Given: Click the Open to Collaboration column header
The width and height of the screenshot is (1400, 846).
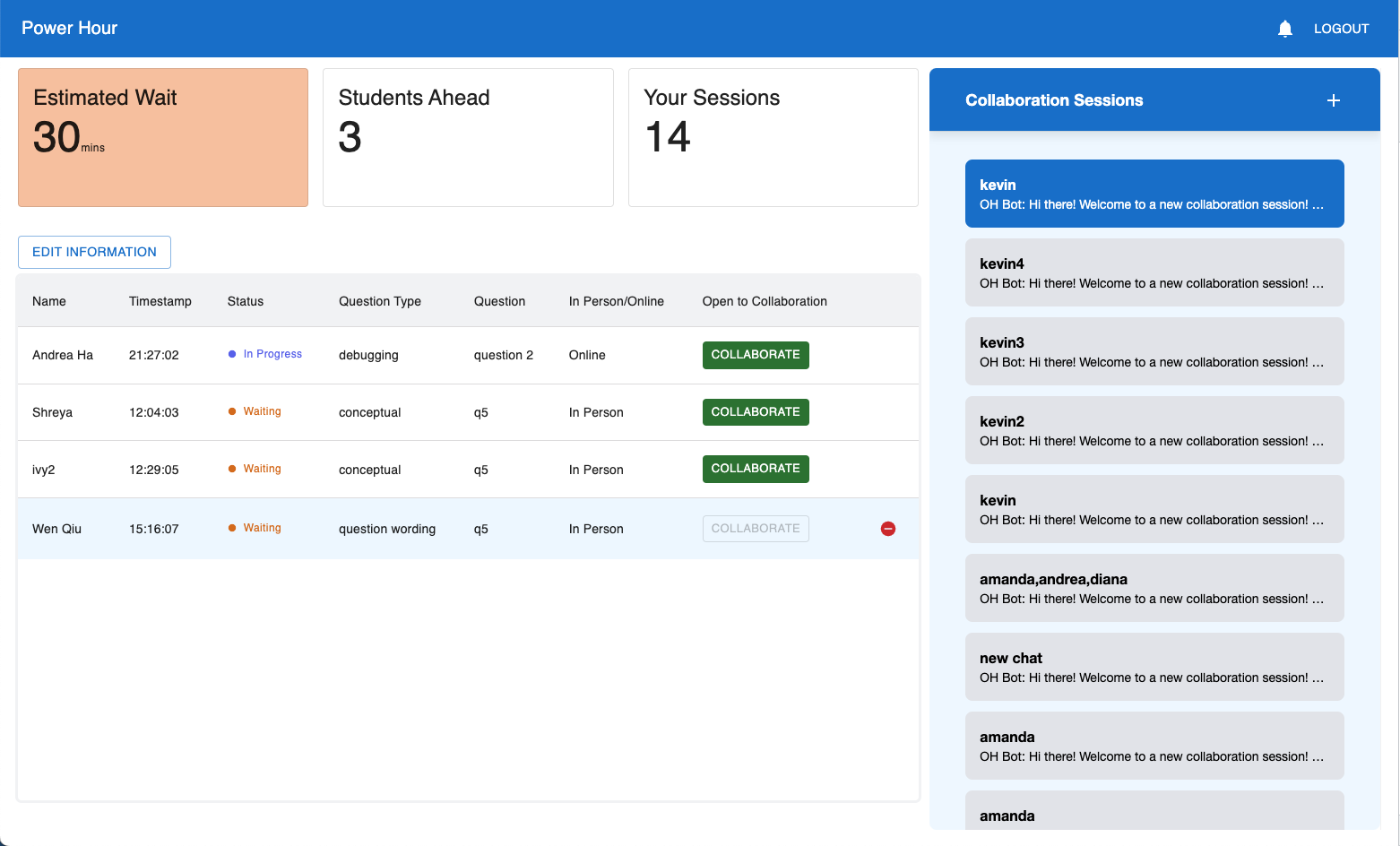Looking at the screenshot, I should [765, 301].
